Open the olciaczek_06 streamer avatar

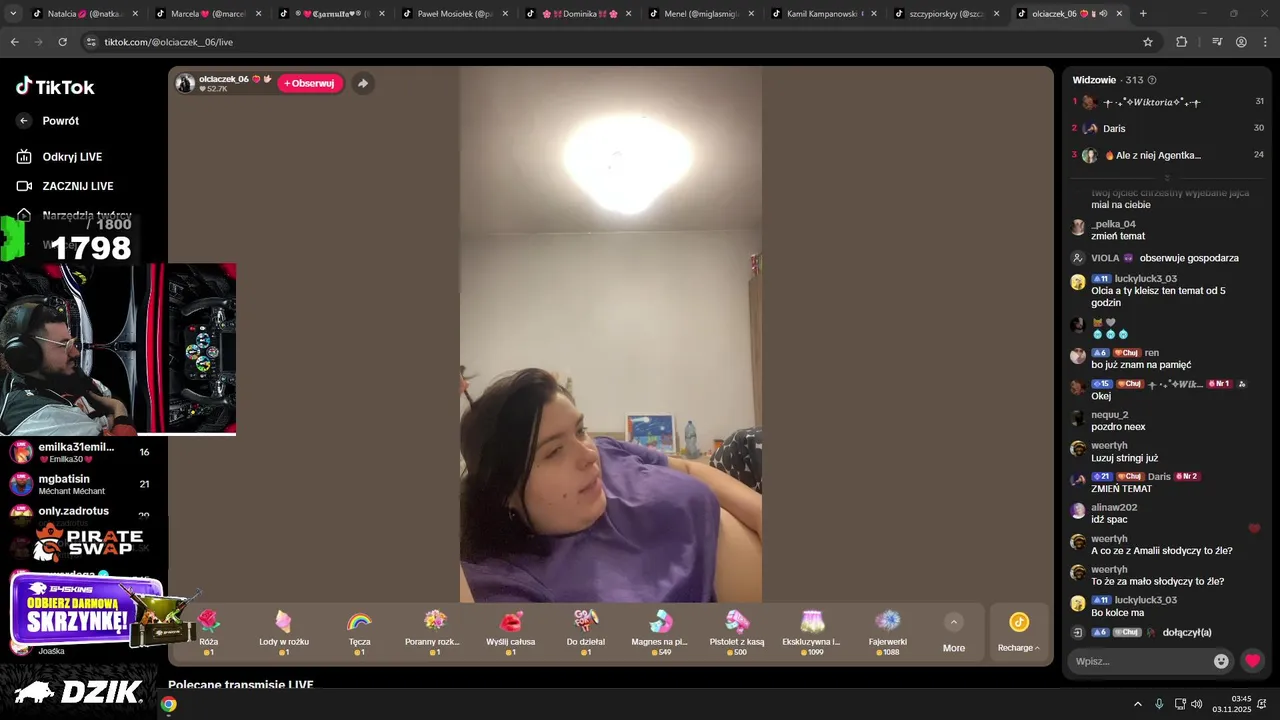pyautogui.click(x=185, y=83)
